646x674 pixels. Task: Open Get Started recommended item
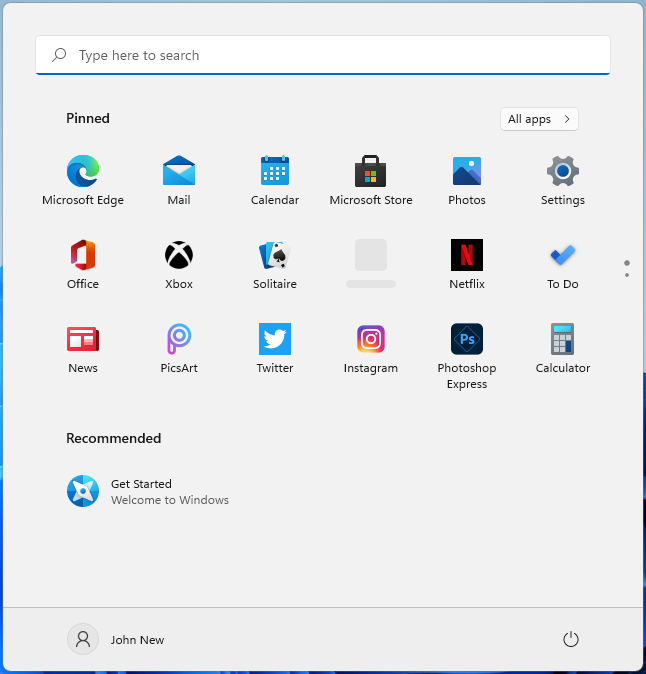click(x=148, y=491)
